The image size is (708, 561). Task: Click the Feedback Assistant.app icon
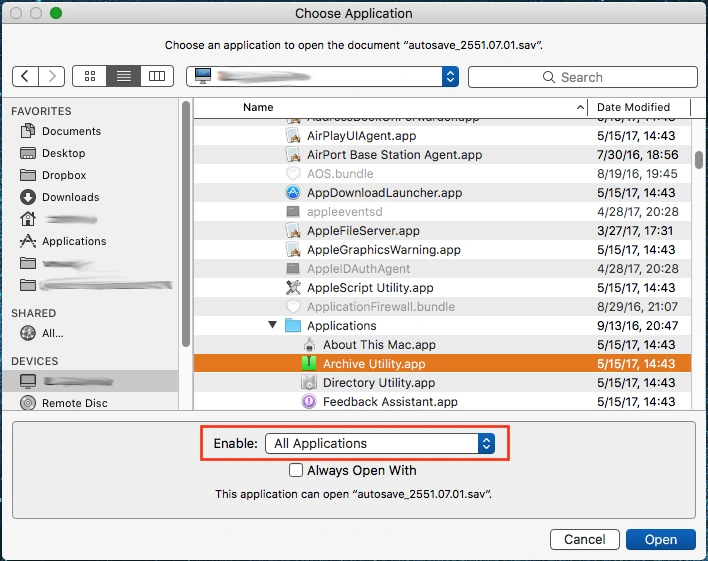309,402
